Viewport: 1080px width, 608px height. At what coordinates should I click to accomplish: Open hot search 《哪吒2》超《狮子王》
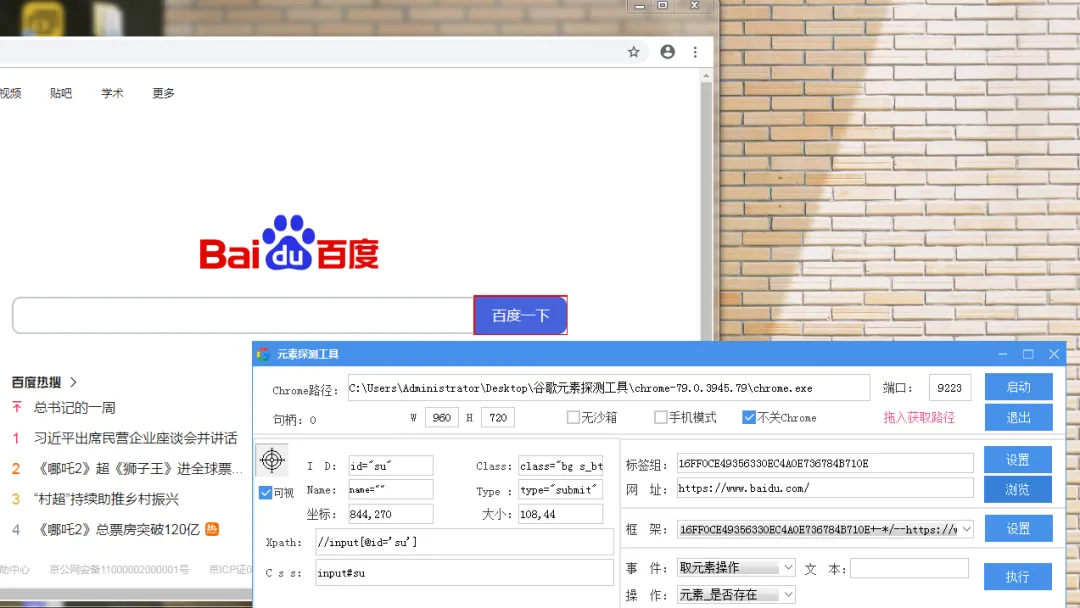coord(138,468)
